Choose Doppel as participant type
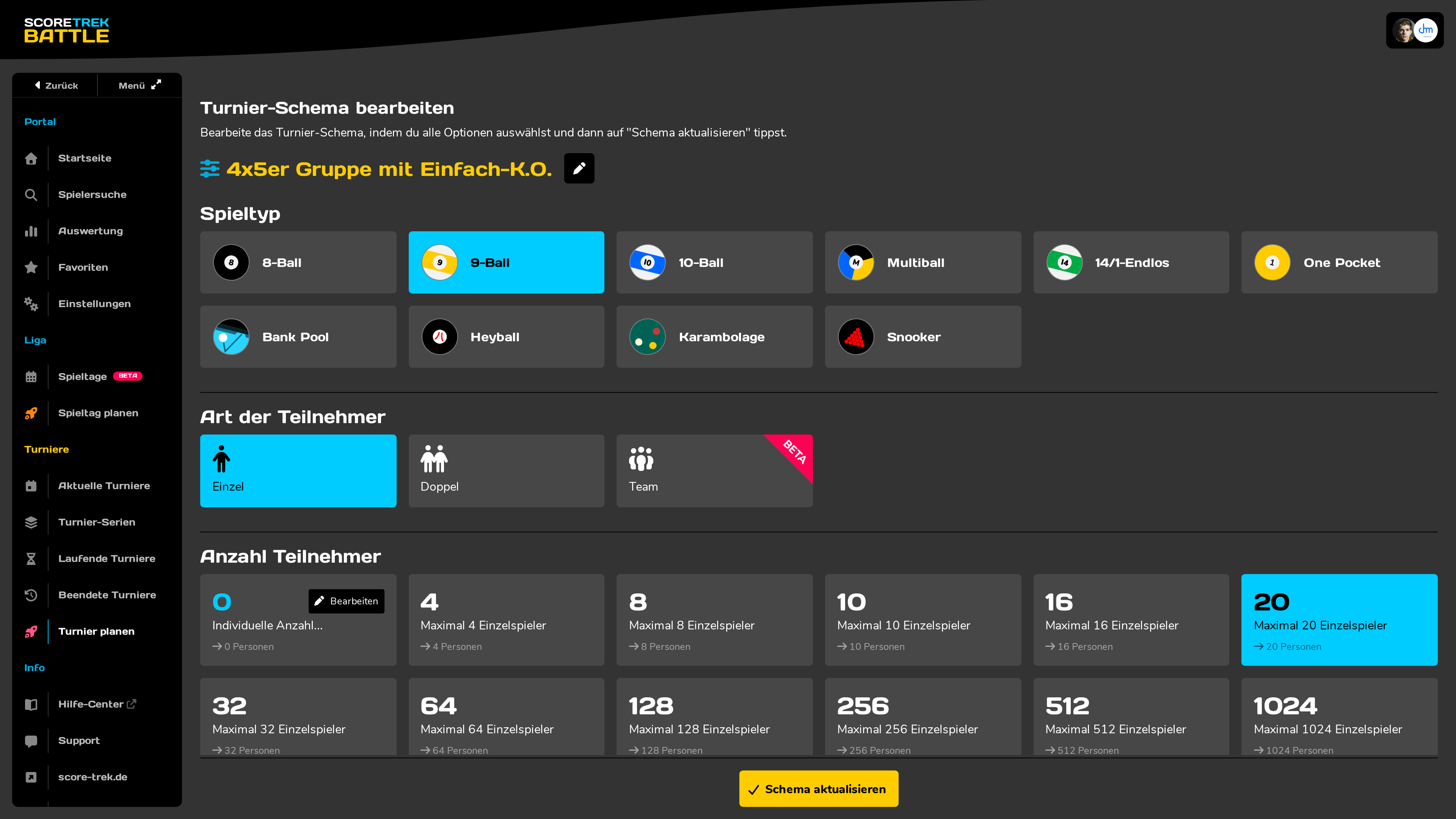Image resolution: width=1456 pixels, height=819 pixels. click(x=506, y=471)
